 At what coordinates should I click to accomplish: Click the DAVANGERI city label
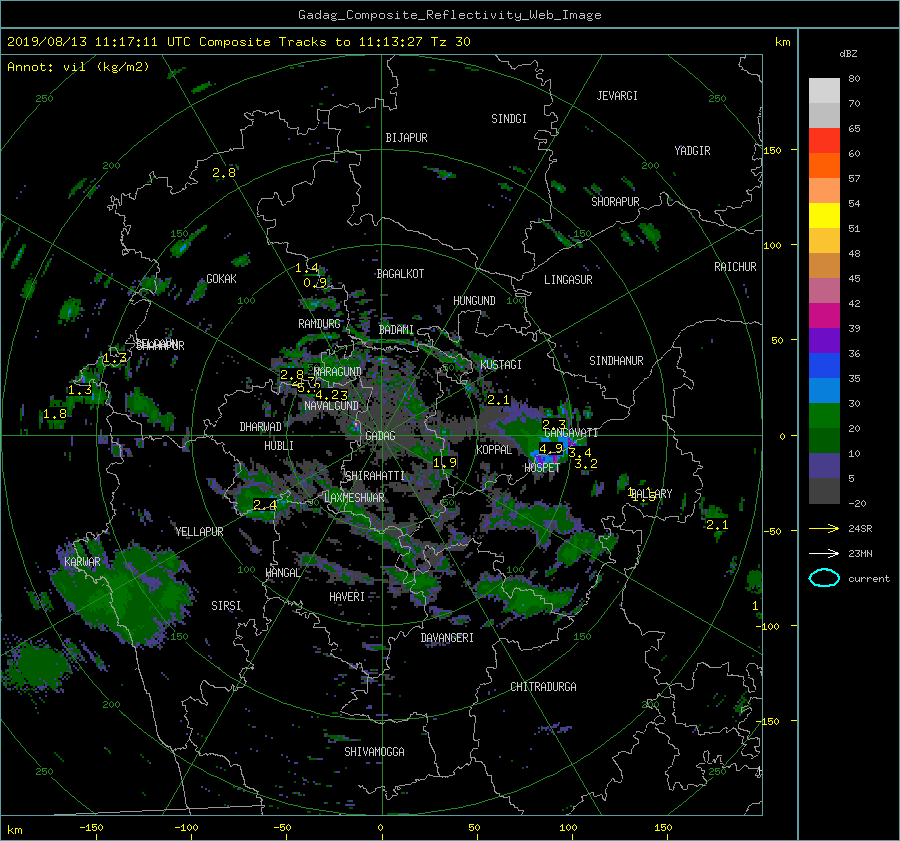tap(447, 638)
